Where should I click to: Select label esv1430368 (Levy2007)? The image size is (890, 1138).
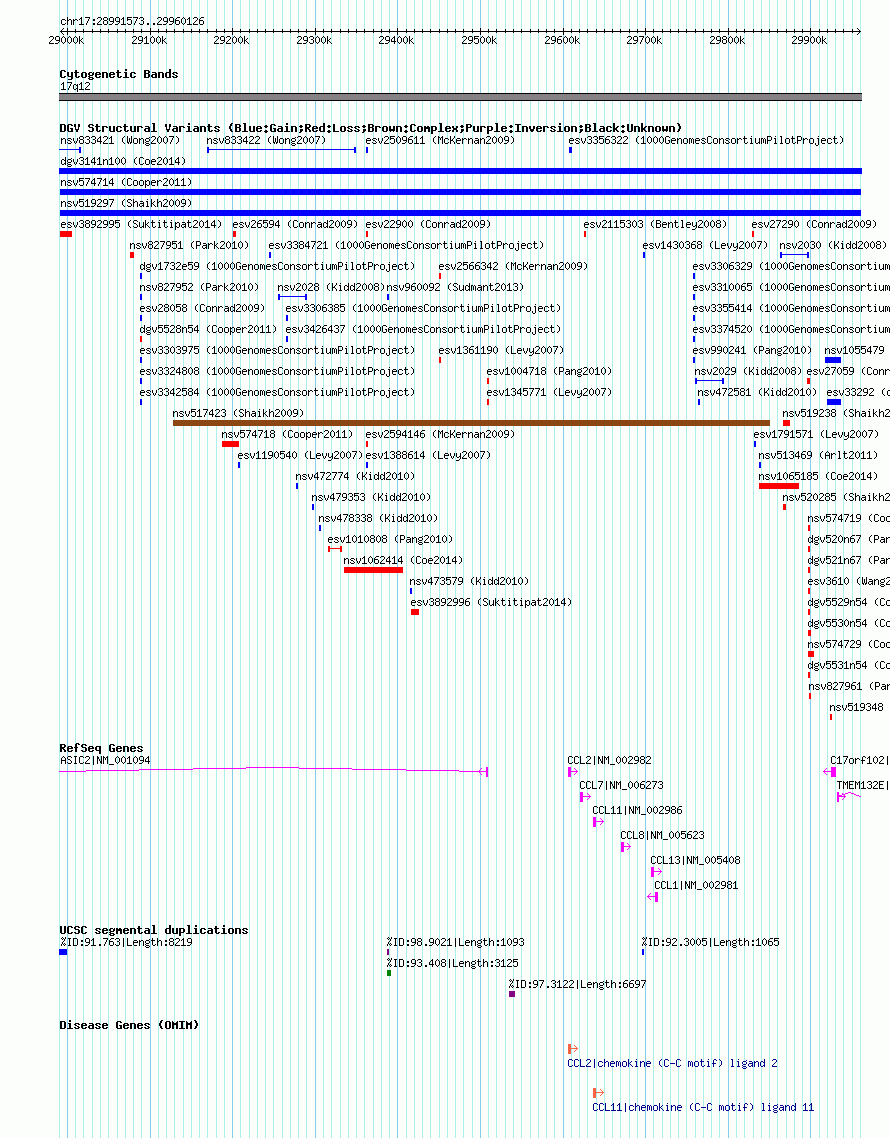(705, 245)
